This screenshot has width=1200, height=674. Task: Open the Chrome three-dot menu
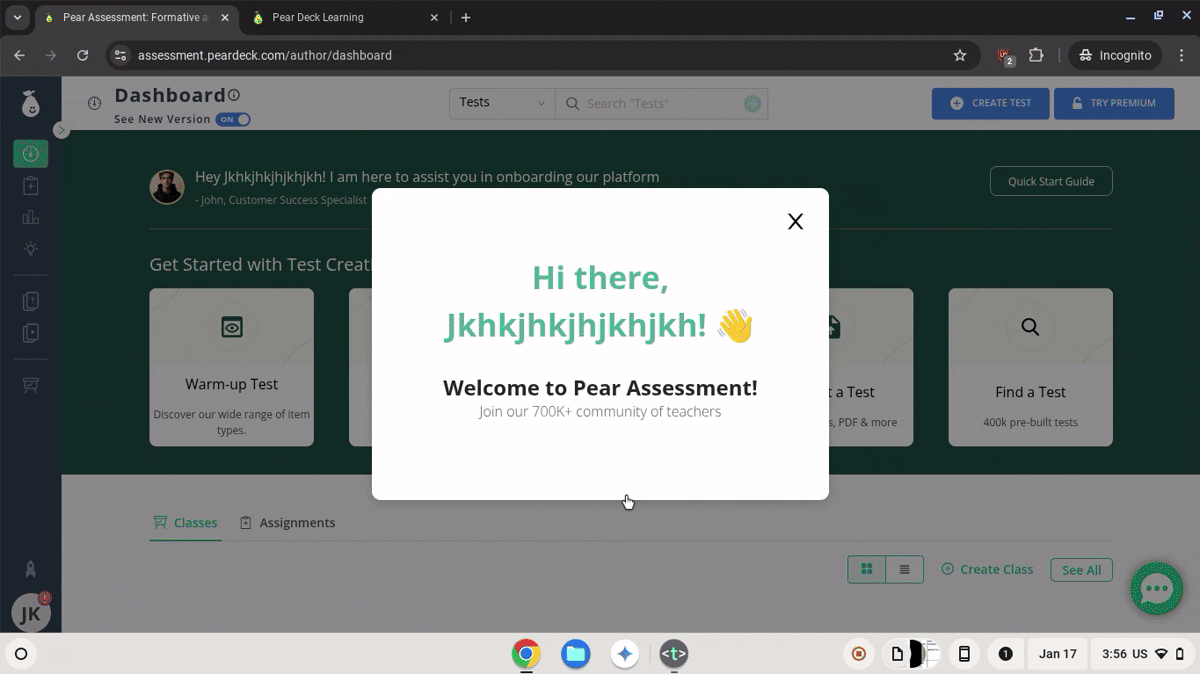(1182, 55)
